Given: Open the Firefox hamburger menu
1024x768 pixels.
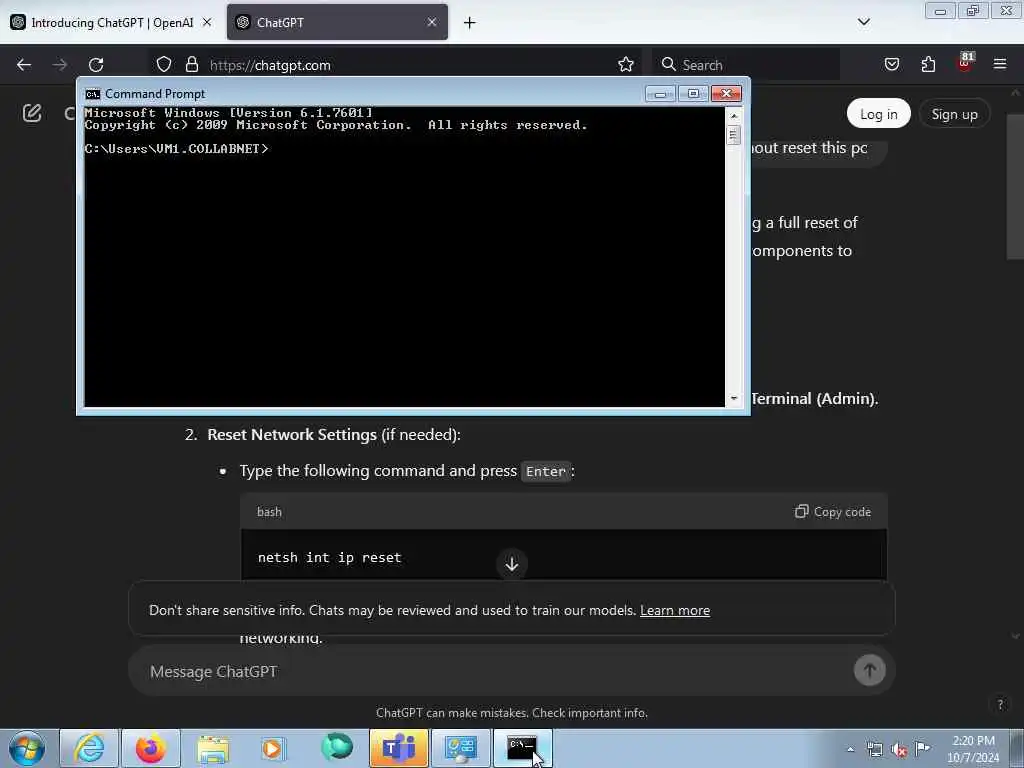Looking at the screenshot, I should 1000,64.
